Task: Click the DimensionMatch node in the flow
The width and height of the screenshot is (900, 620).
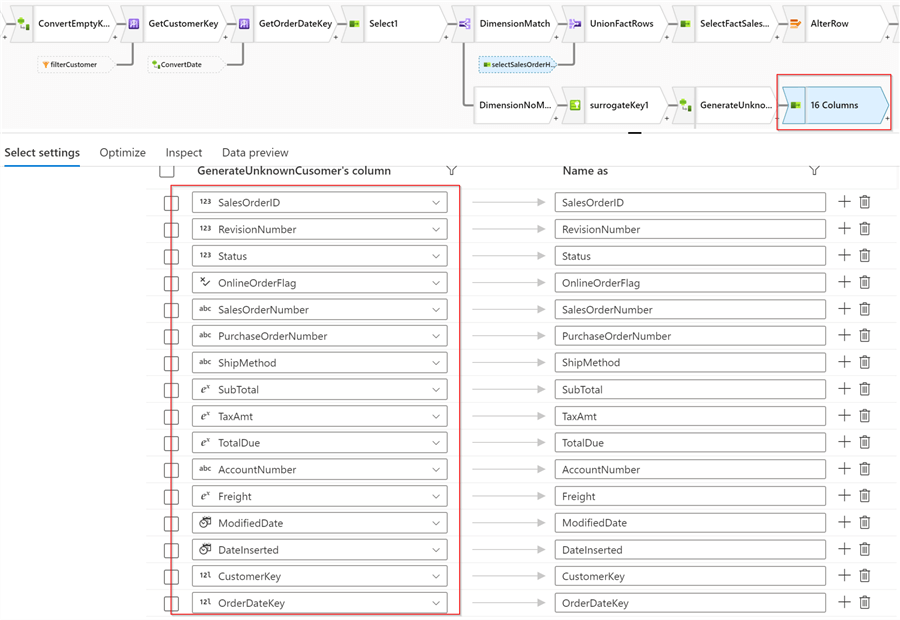Action: 514,24
